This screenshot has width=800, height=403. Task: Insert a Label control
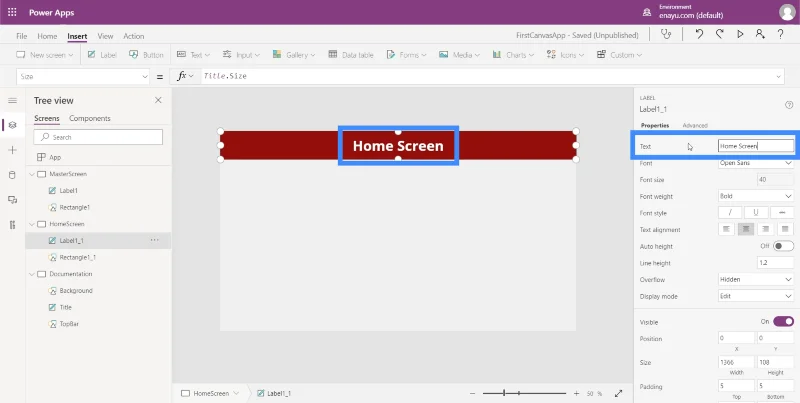click(x=102, y=55)
